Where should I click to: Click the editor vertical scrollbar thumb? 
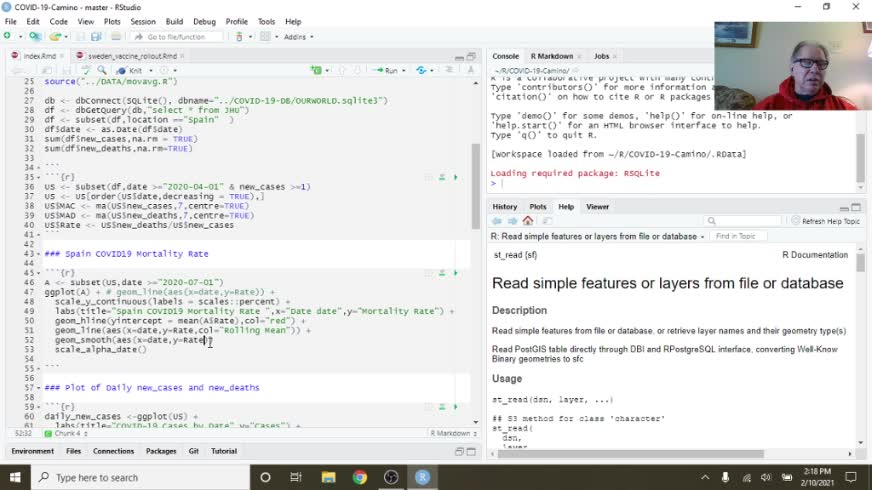pyautogui.click(x=475, y=186)
